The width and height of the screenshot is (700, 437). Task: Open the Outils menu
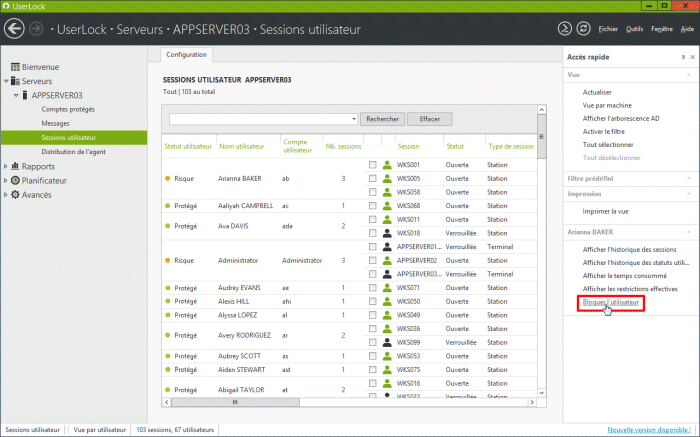(634, 29)
